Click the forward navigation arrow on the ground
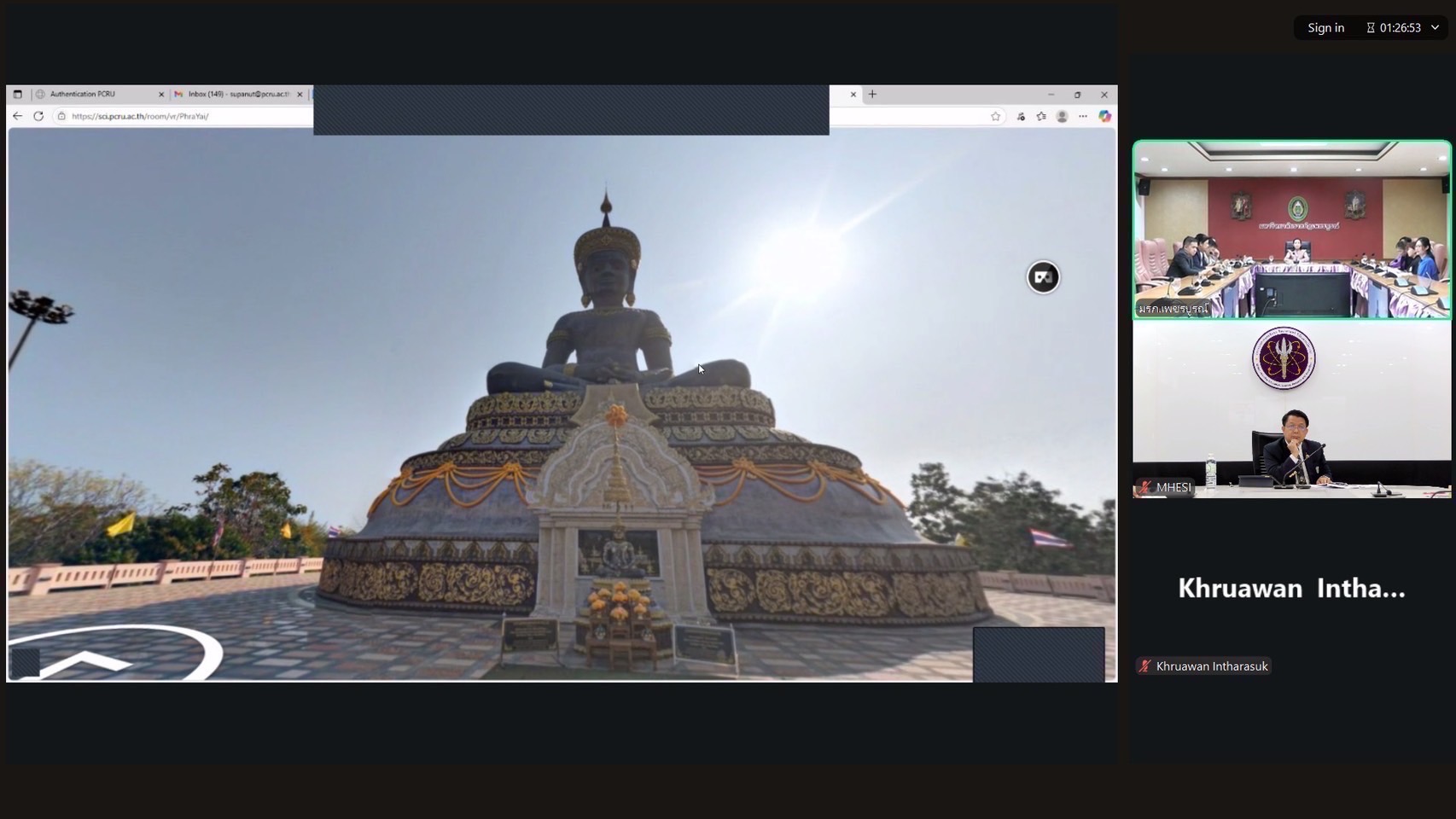The image size is (1456, 819). (85, 661)
